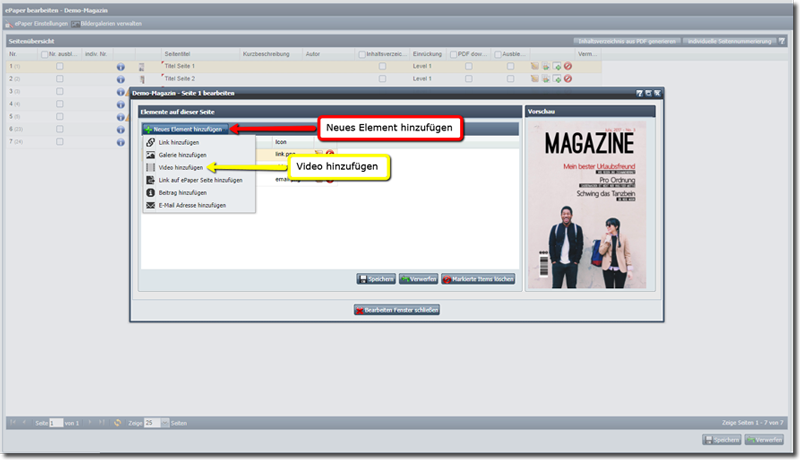Toggle the 'Ausble...' column header checkbox

coord(497,55)
